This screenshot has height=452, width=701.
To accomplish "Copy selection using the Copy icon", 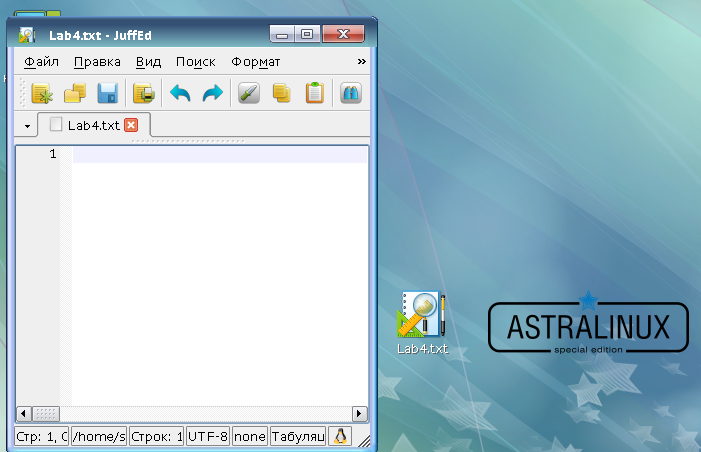I will tap(282, 93).
